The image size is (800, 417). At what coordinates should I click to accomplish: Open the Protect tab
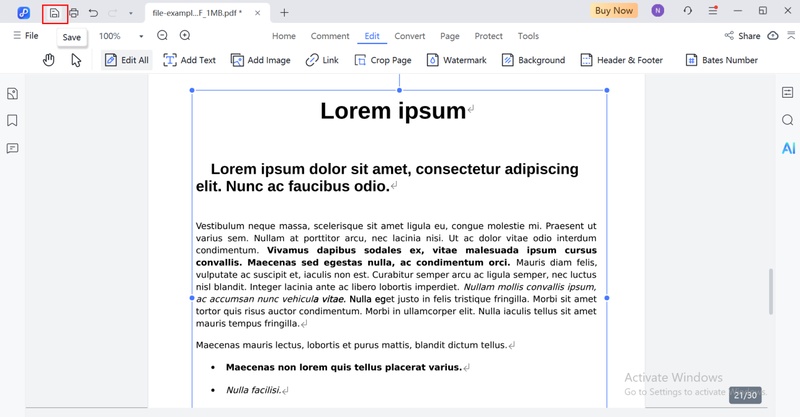[x=488, y=36]
